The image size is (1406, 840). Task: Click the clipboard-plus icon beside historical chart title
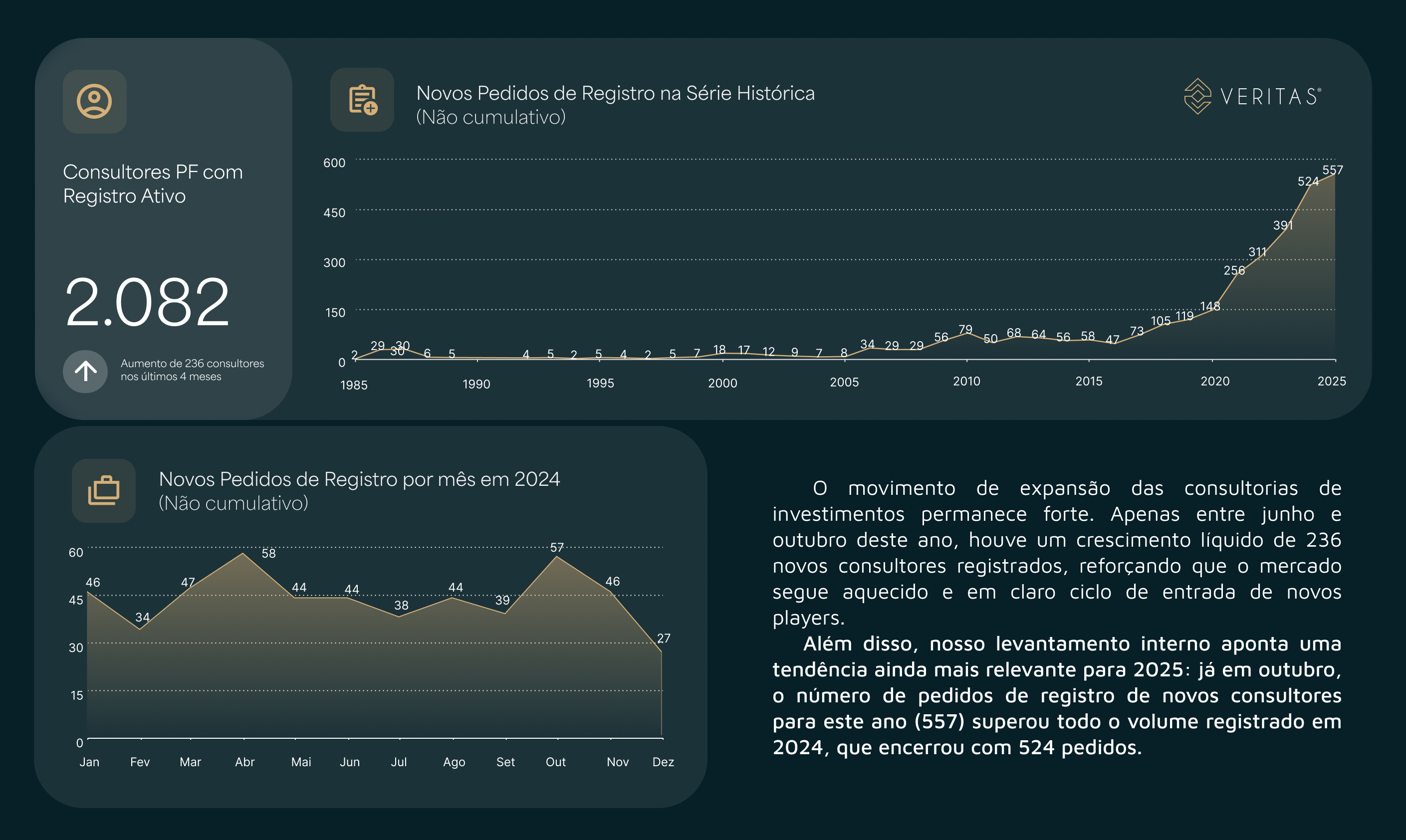[x=362, y=100]
